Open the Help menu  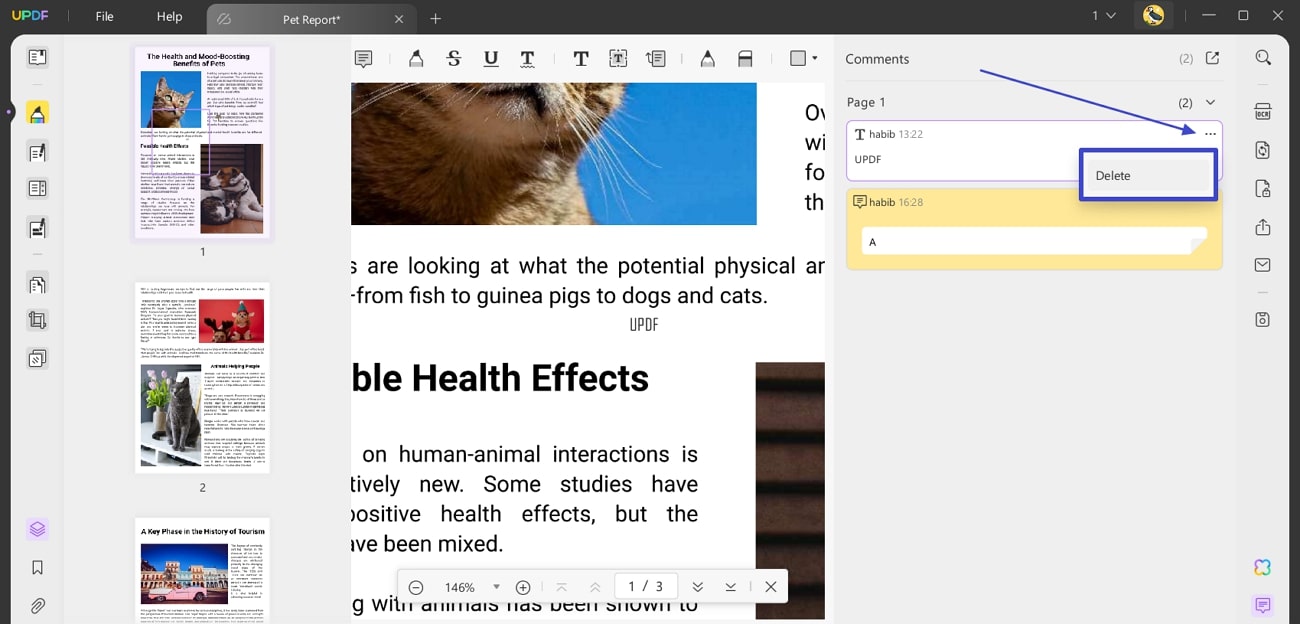click(168, 16)
